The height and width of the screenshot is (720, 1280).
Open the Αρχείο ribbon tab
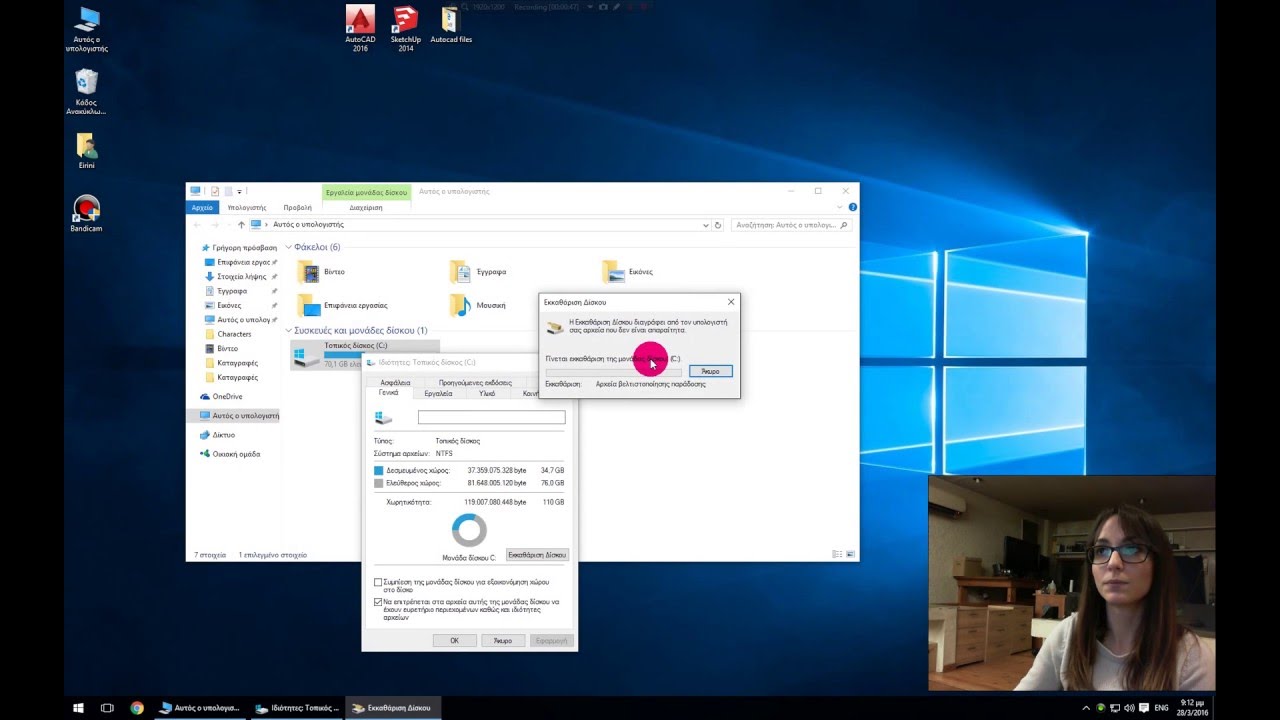click(202, 207)
